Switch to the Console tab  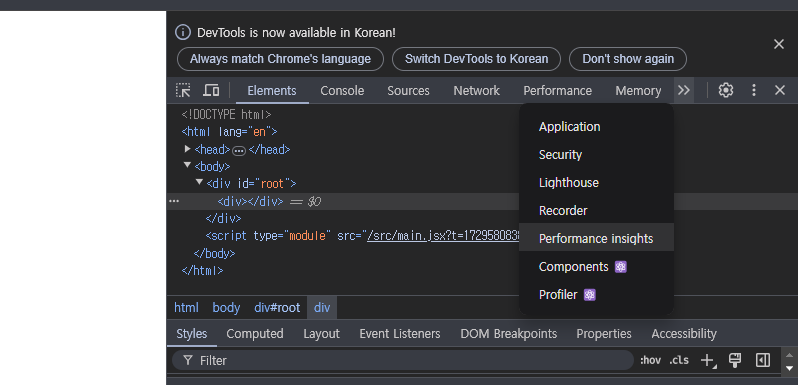coord(342,91)
